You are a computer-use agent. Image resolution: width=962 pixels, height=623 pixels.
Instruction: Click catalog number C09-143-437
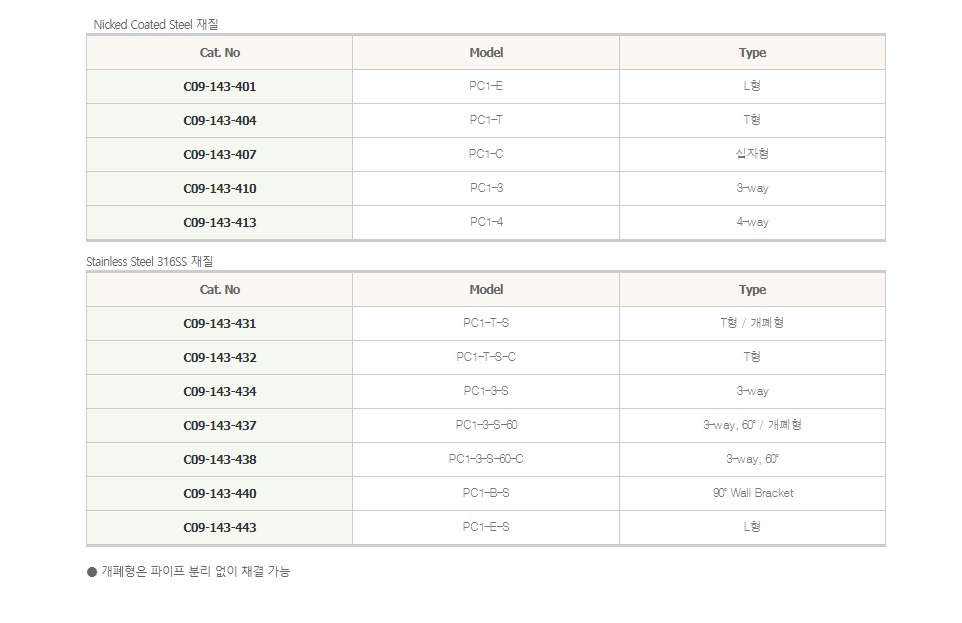[220, 426]
